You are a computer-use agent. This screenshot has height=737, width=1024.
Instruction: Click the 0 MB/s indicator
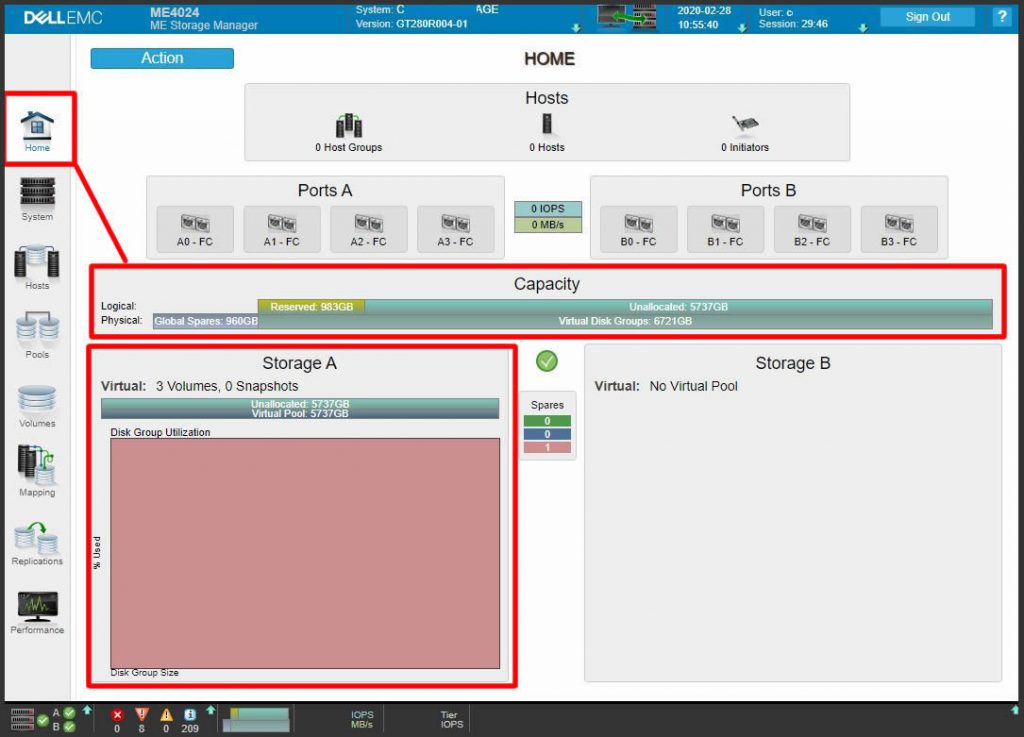547,225
